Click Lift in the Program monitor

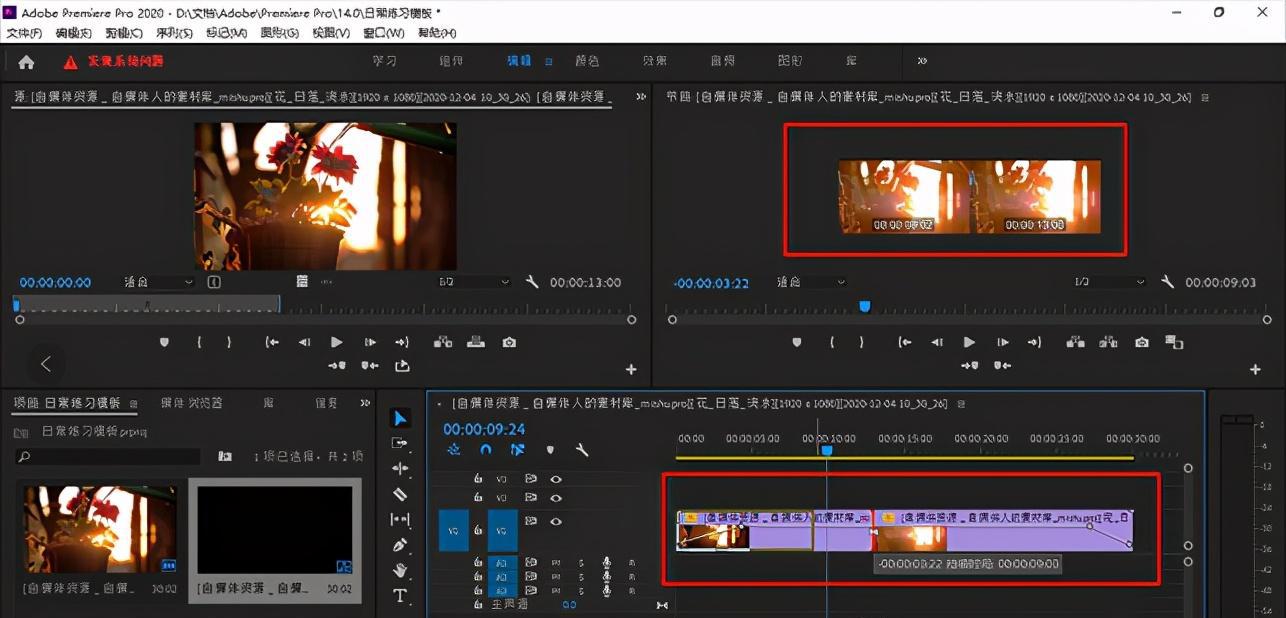point(1075,342)
